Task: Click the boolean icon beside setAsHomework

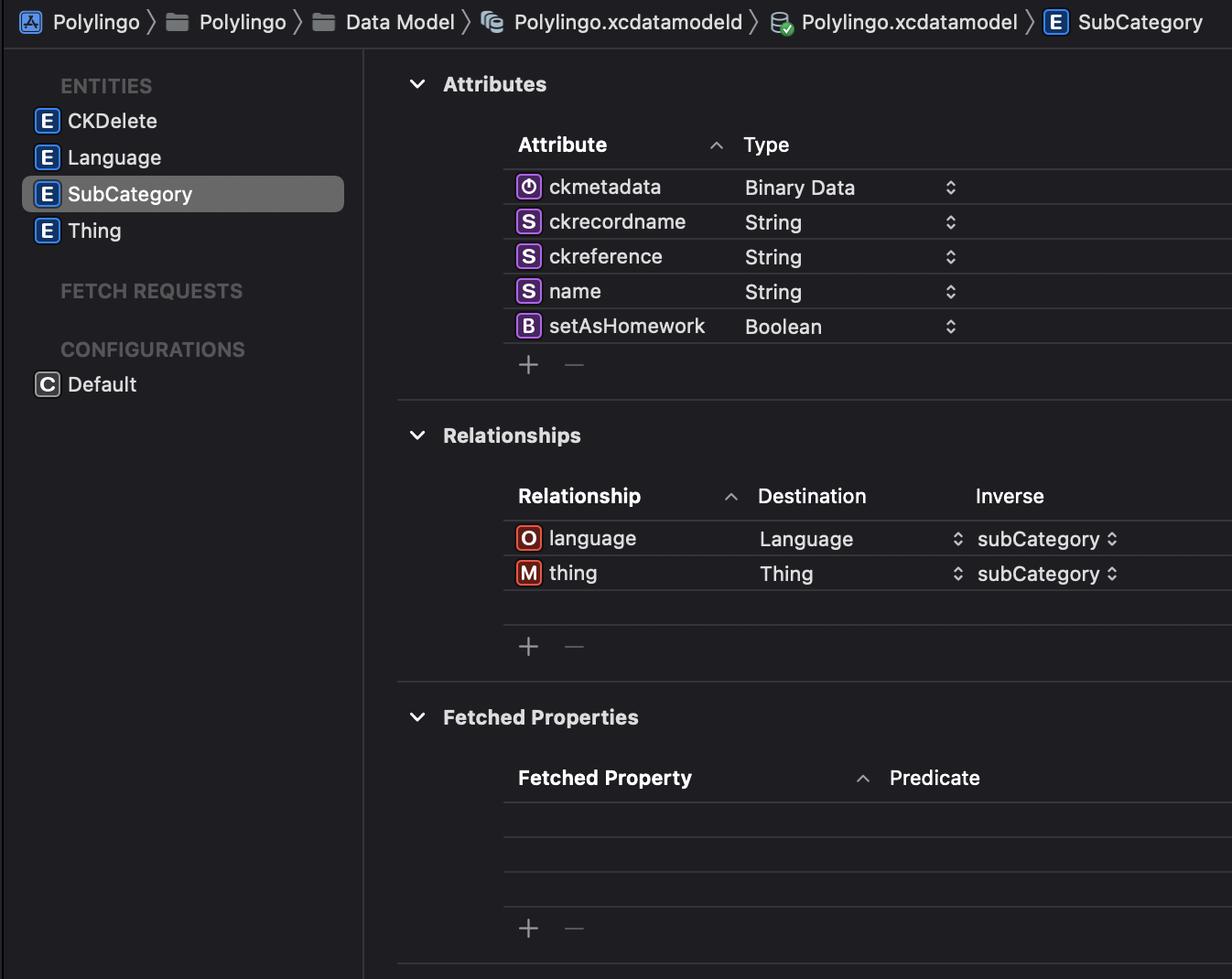Action: 529,326
